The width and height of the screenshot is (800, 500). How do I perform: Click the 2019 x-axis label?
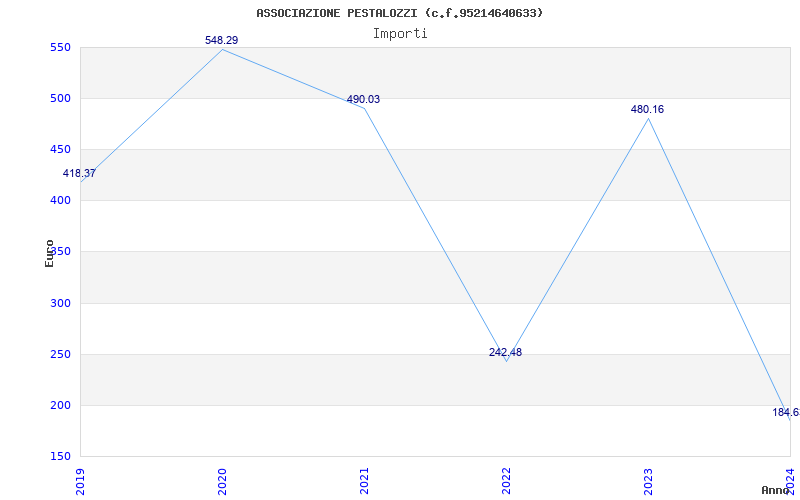coord(81,481)
